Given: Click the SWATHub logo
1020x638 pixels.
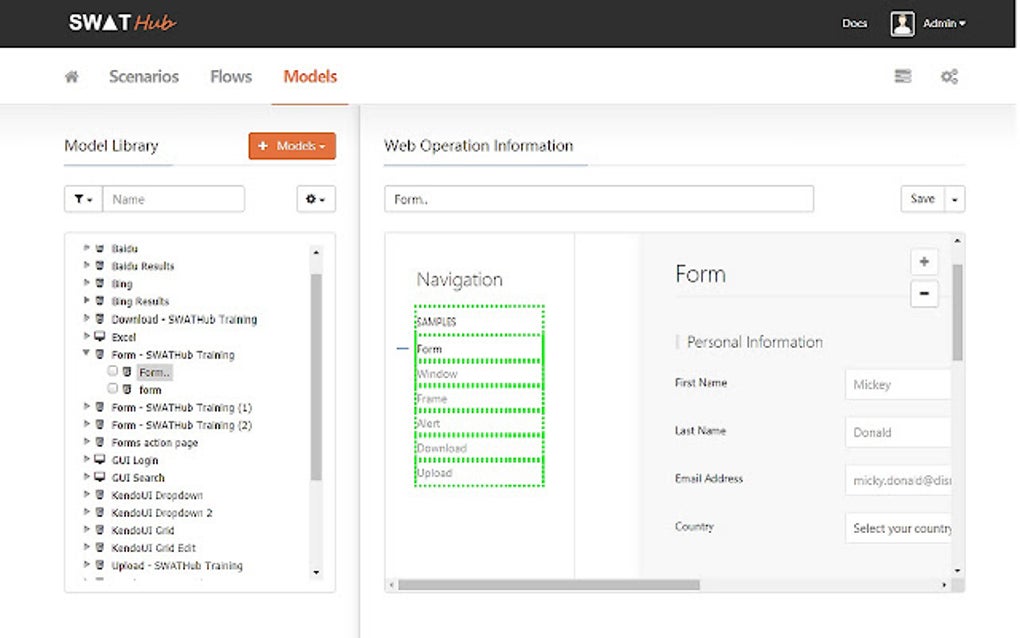Looking at the screenshot, I should (x=120, y=22).
